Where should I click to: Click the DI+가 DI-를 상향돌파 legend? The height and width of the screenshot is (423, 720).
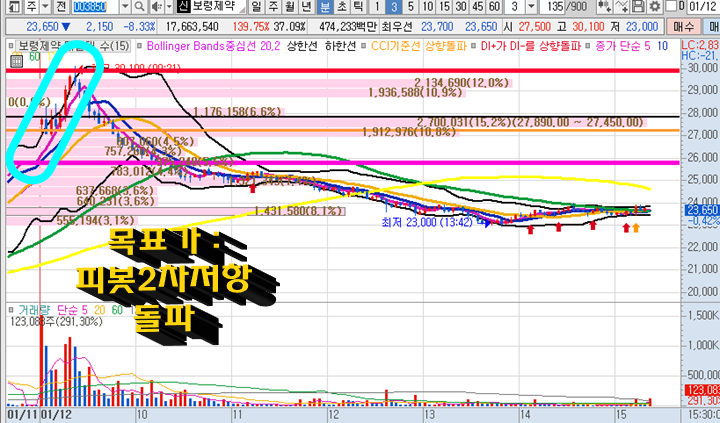tap(531, 46)
